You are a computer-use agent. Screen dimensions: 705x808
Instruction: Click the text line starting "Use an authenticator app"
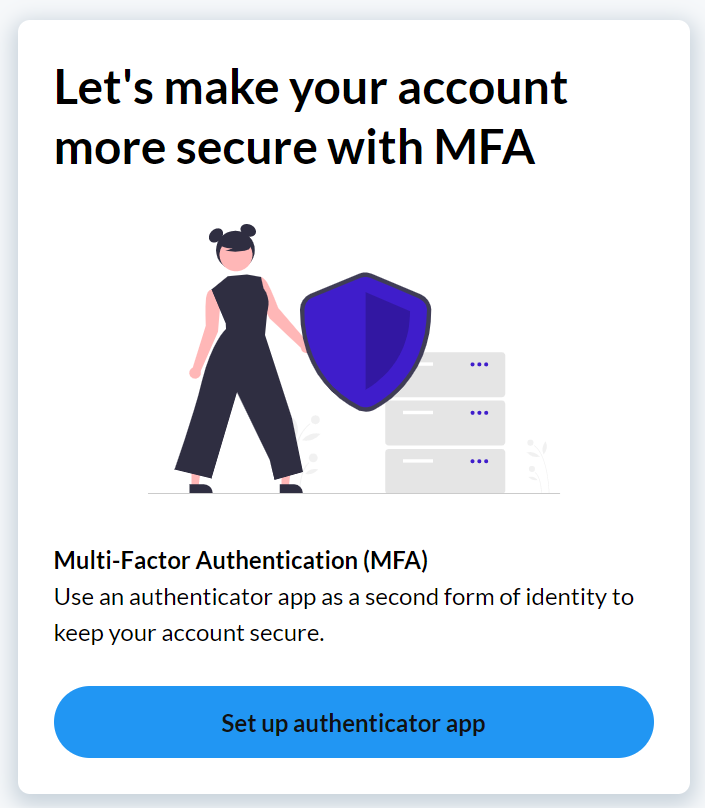343,597
